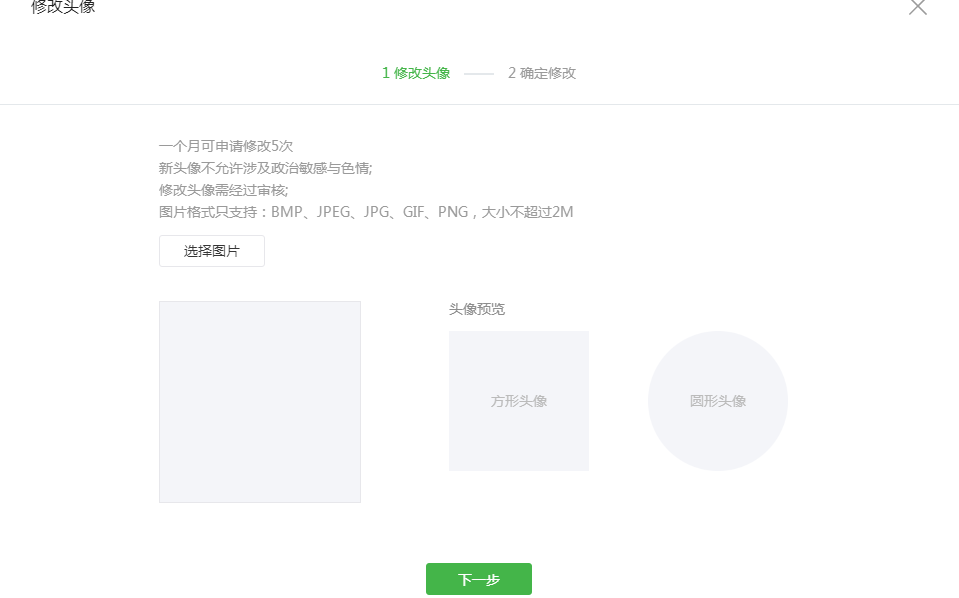Click the connector line between the two steps
959x598 pixels.
[x=479, y=74]
